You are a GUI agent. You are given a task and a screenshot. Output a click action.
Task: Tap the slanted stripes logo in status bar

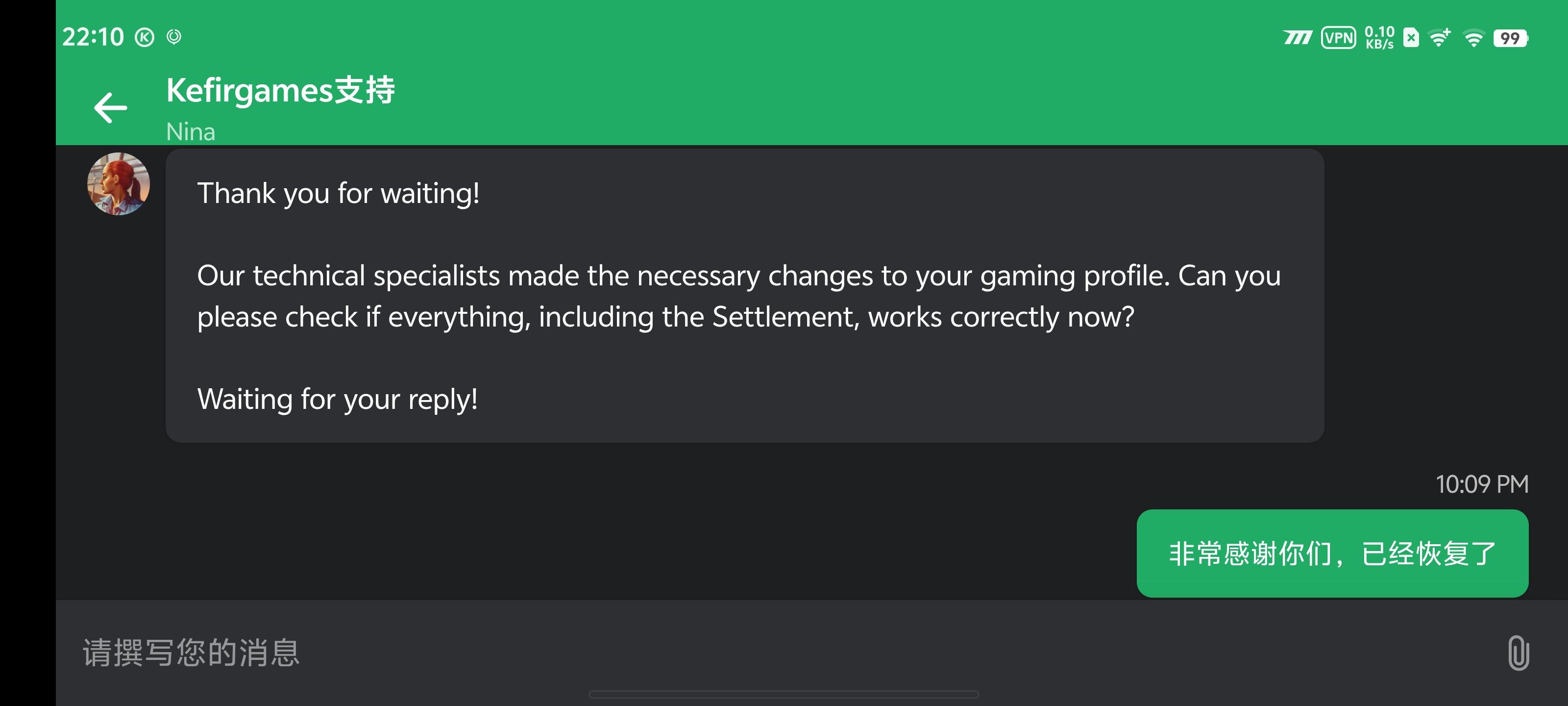[x=1297, y=38]
